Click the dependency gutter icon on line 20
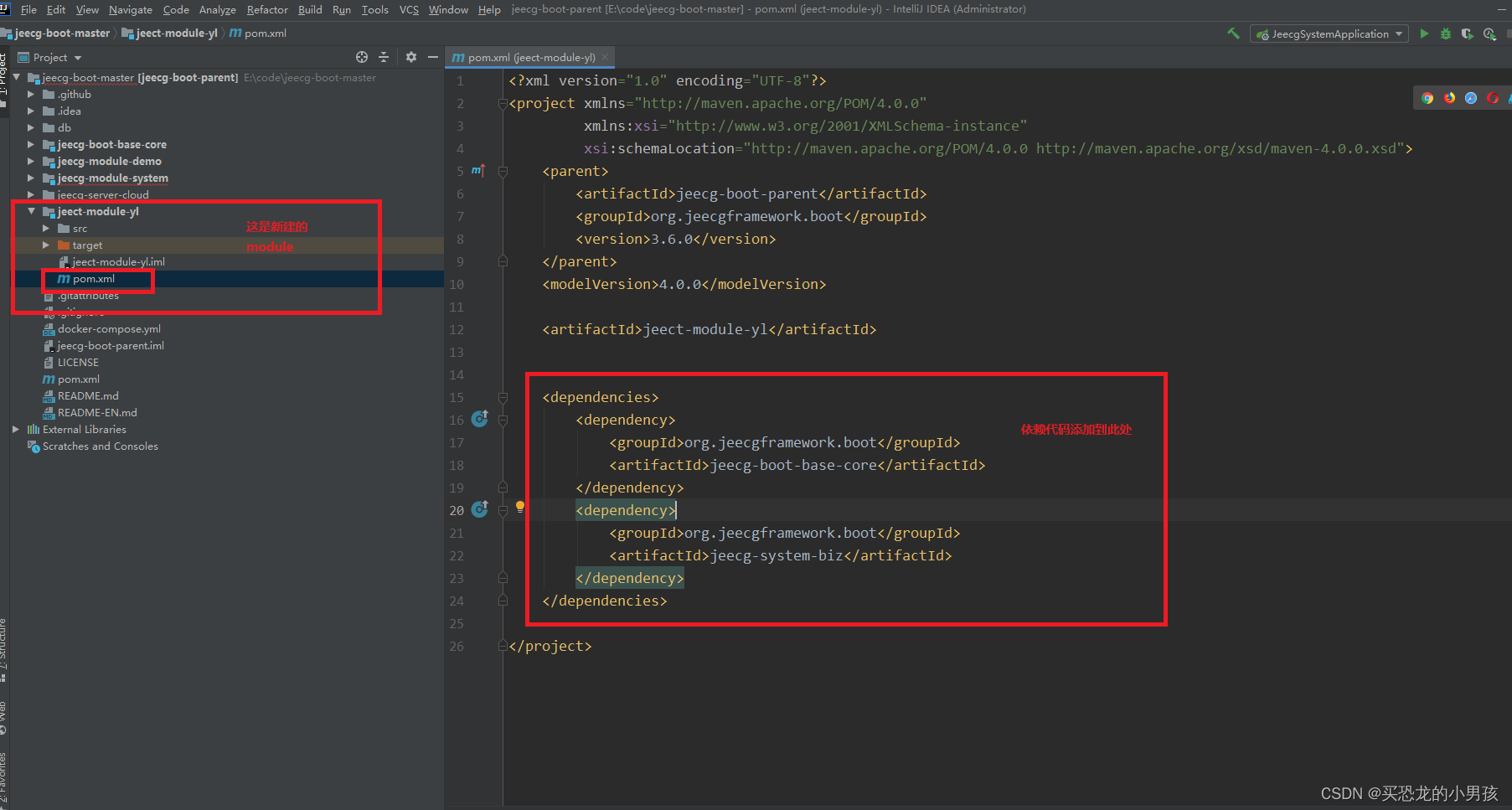This screenshot has width=1512, height=810. coord(480,509)
